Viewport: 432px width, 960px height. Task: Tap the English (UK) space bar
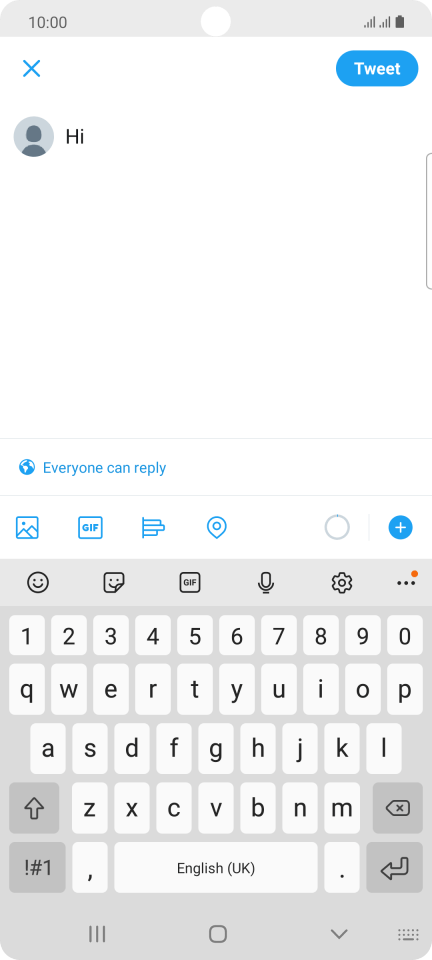point(216,868)
